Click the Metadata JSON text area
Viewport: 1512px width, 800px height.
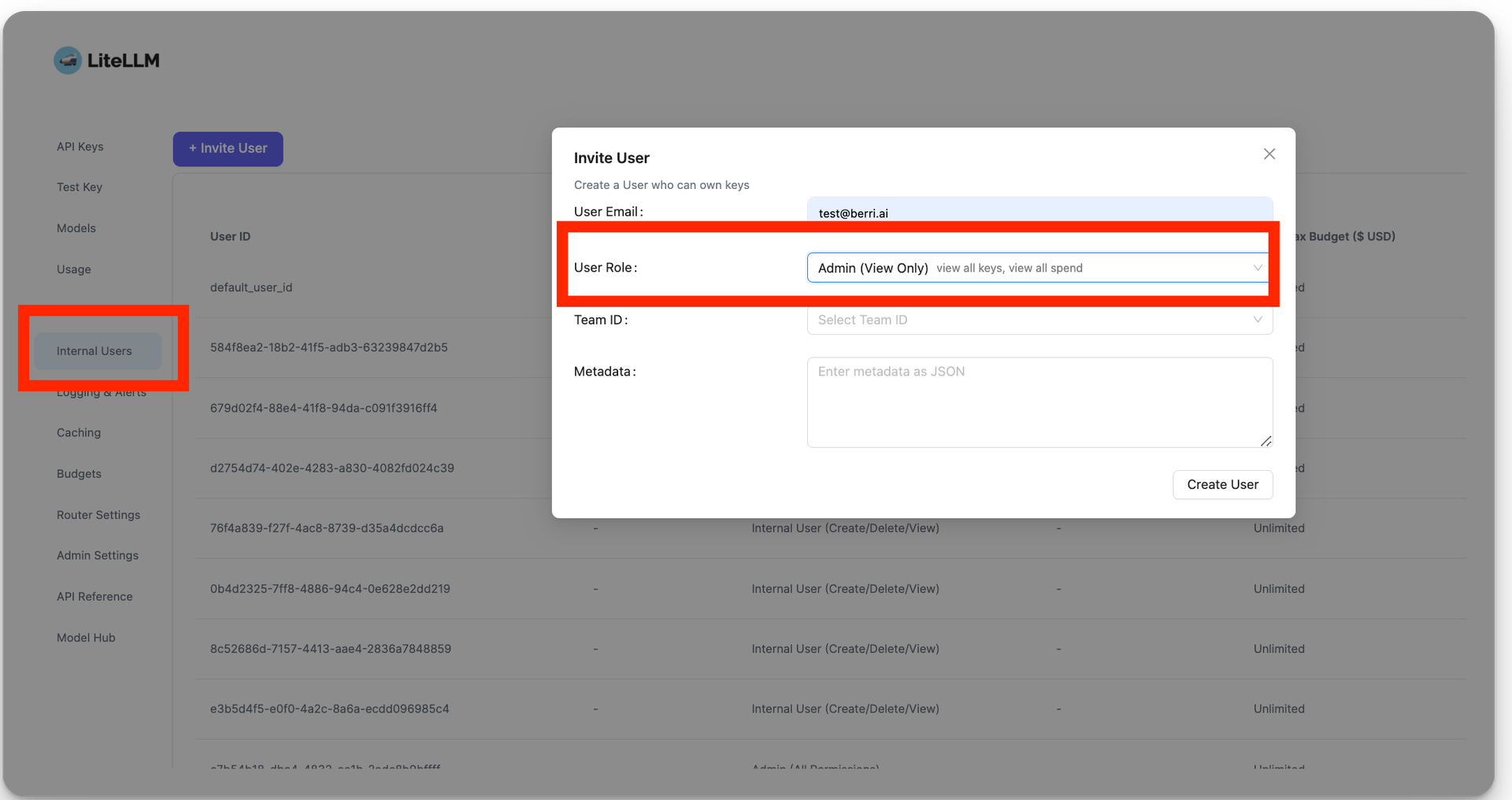point(1039,402)
